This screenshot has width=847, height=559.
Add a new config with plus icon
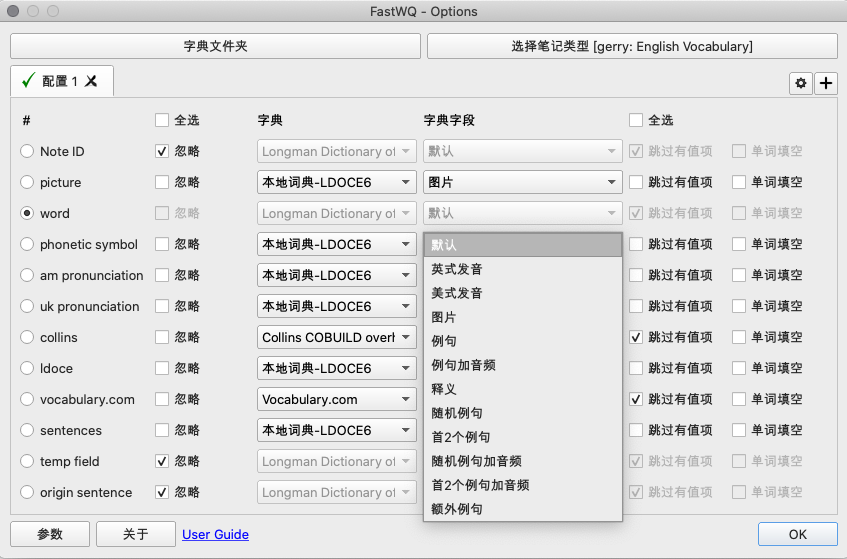click(825, 83)
